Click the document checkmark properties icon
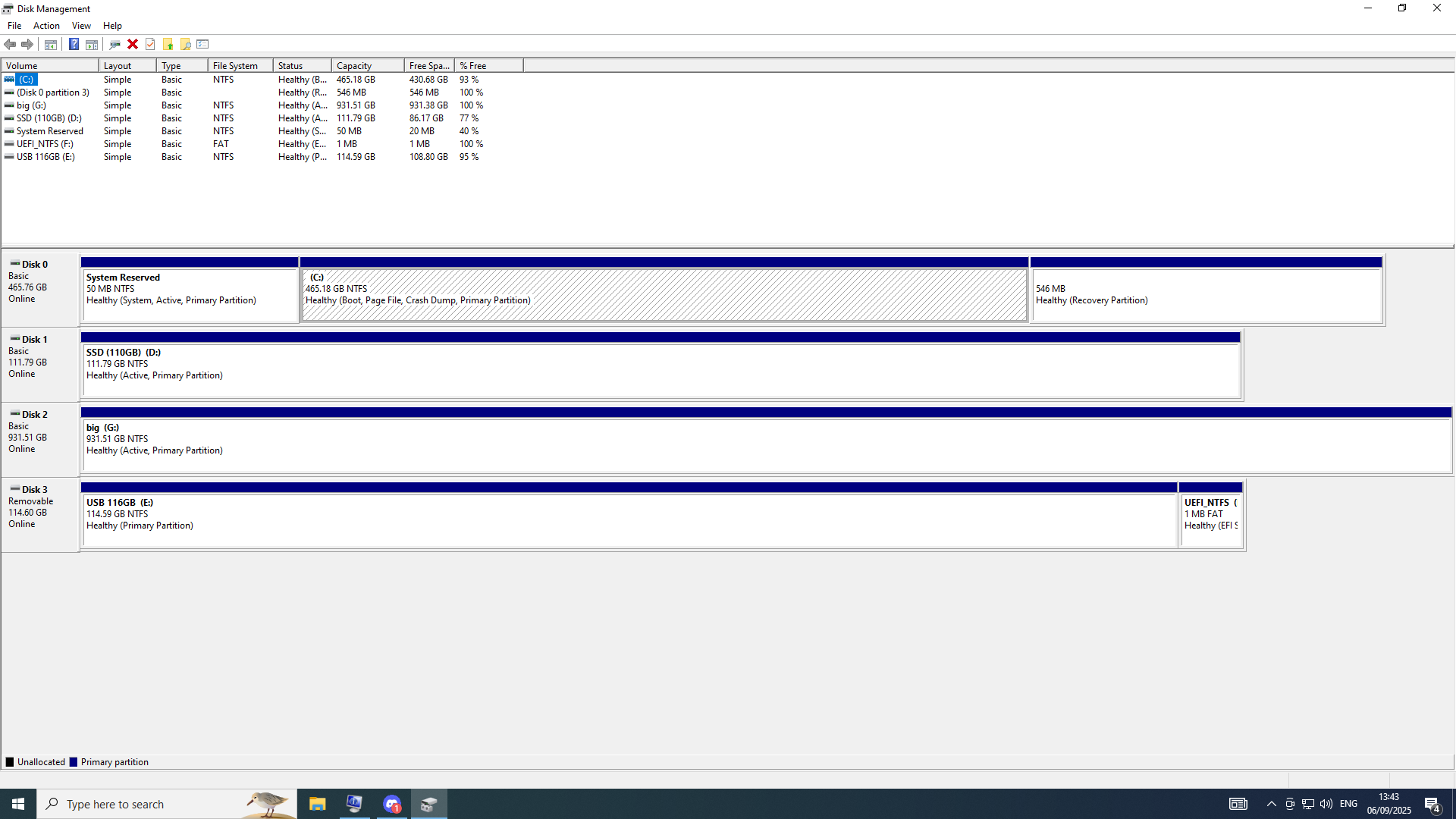 (150, 44)
